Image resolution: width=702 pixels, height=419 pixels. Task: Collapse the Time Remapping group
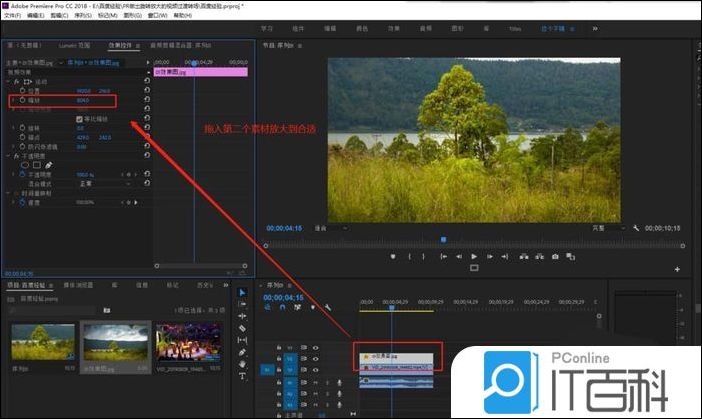click(x=8, y=193)
